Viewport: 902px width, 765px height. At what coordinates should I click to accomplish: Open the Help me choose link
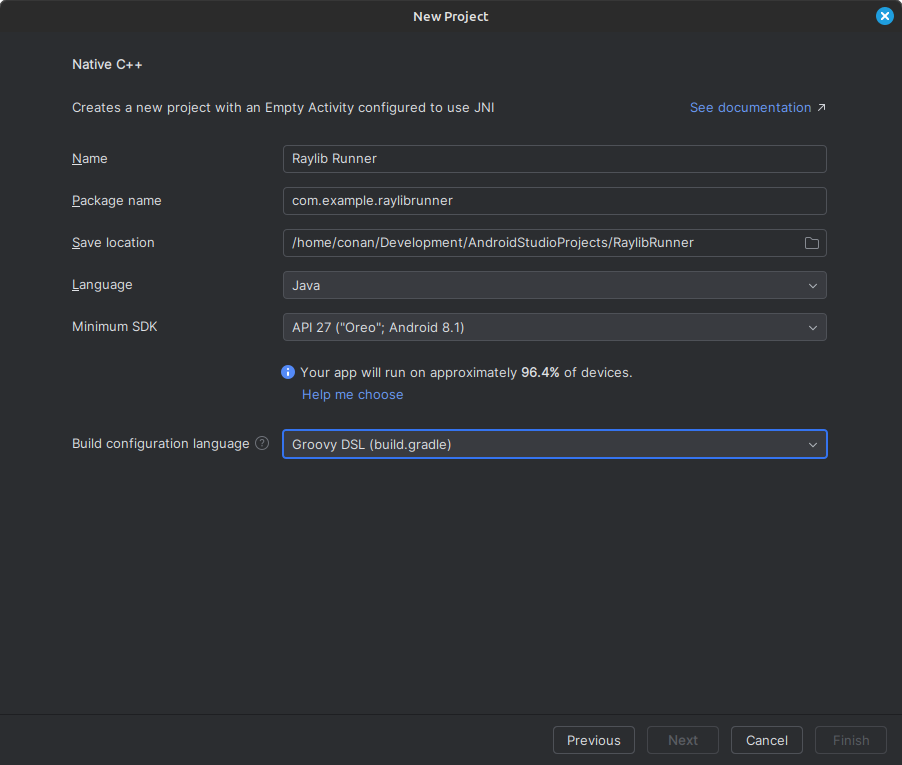click(x=352, y=394)
